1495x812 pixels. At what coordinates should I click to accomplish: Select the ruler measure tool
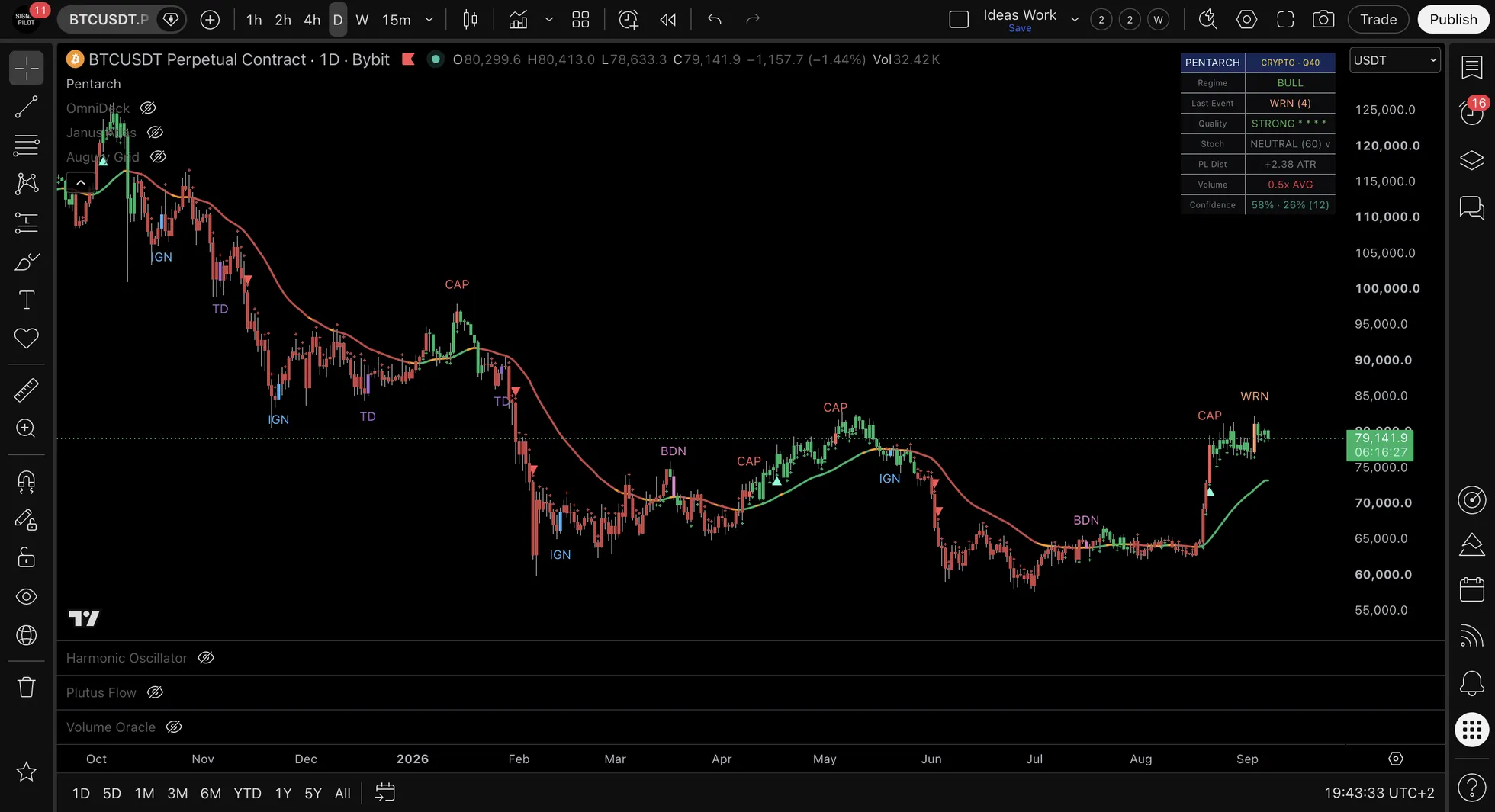[26, 390]
